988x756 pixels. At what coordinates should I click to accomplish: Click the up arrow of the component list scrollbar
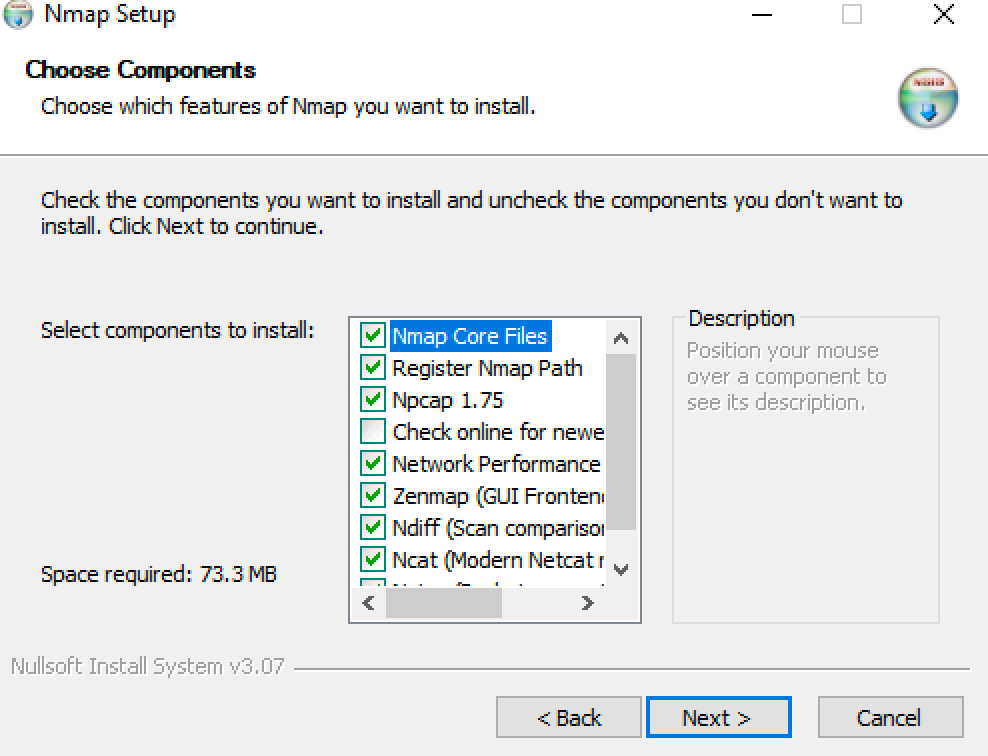tap(621, 336)
